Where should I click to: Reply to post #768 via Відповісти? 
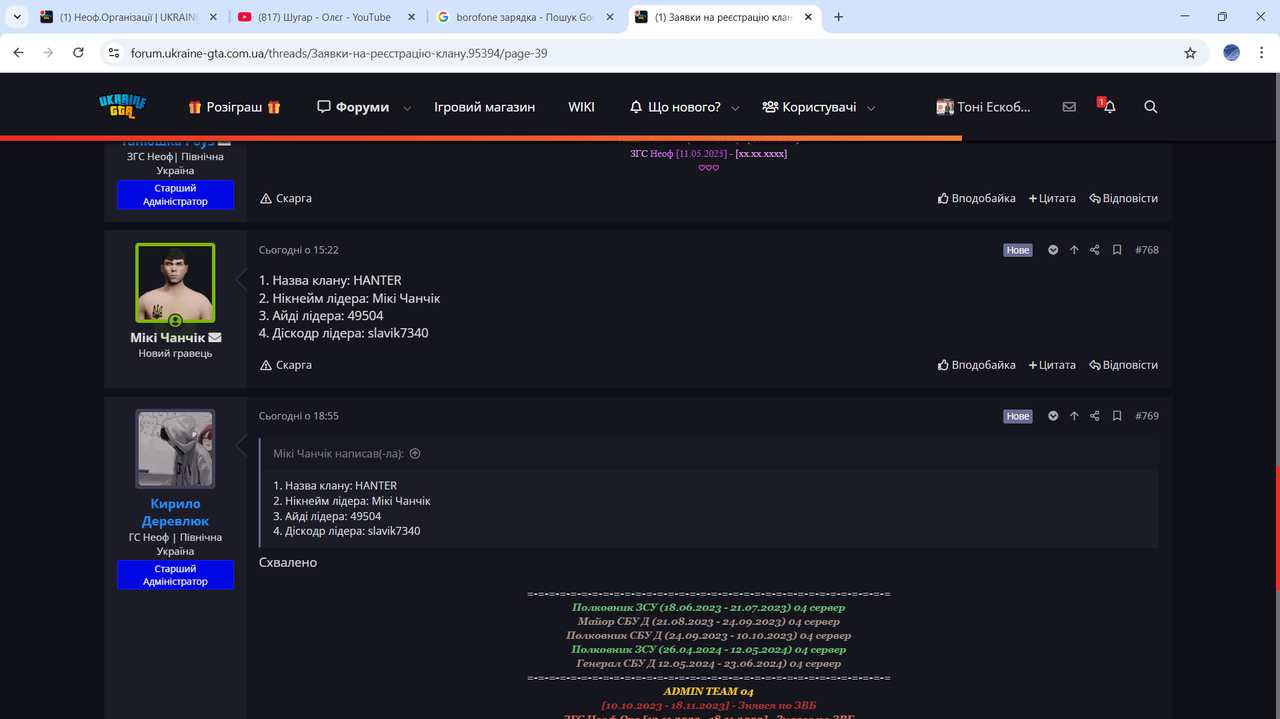(x=1123, y=365)
